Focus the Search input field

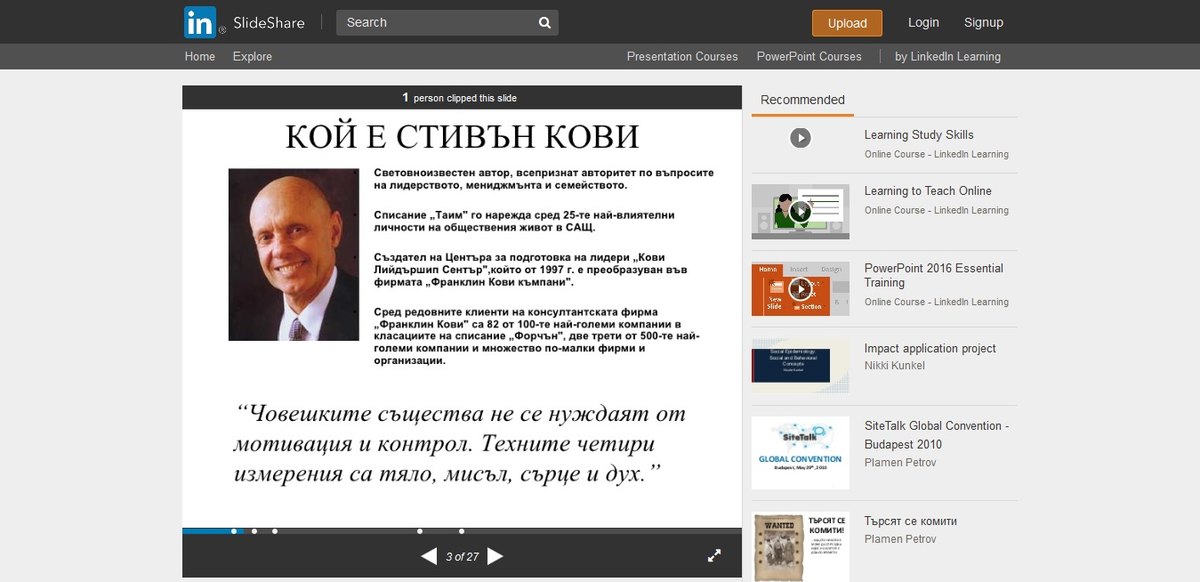coord(435,22)
